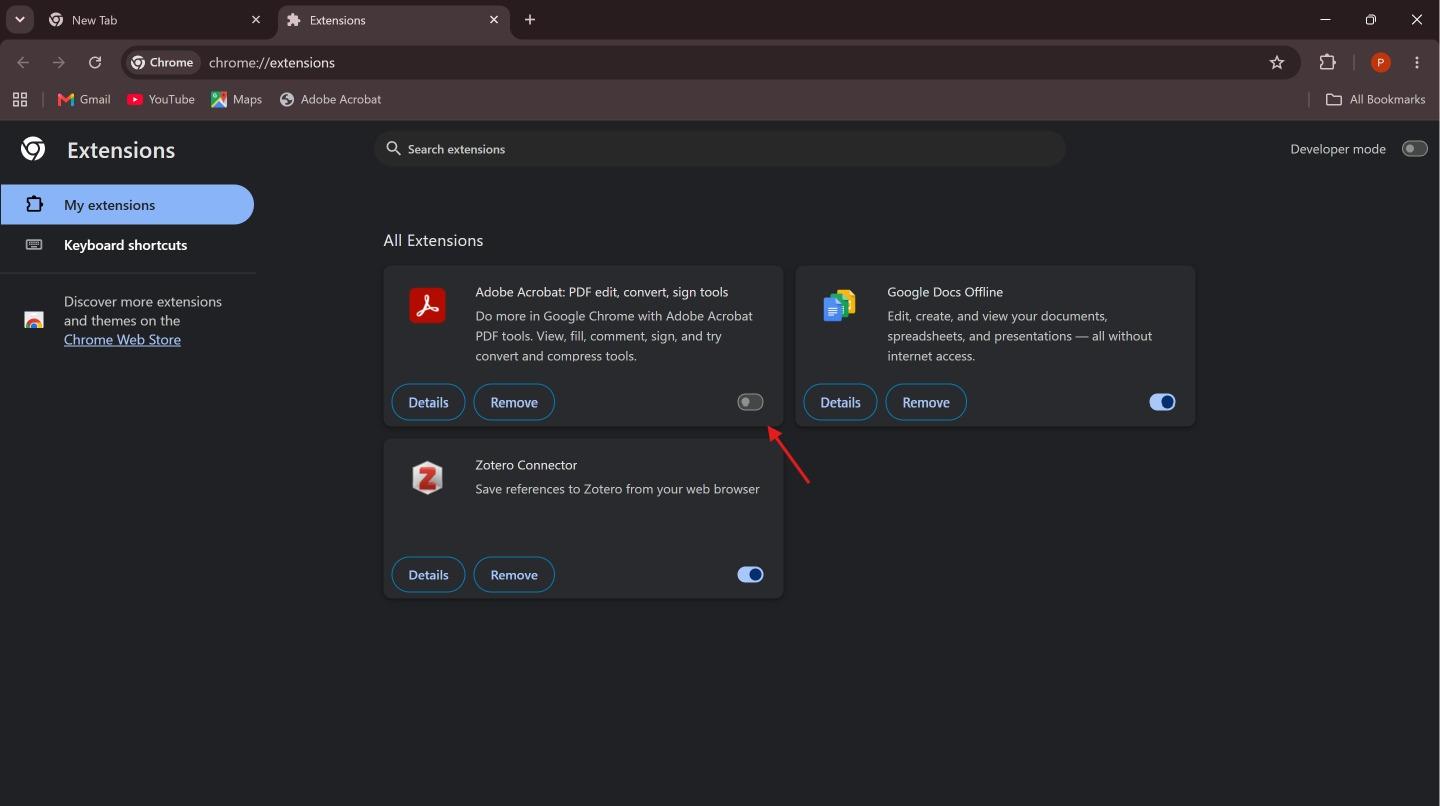
Task: Open the tab search dropdown arrow
Action: pos(19,19)
